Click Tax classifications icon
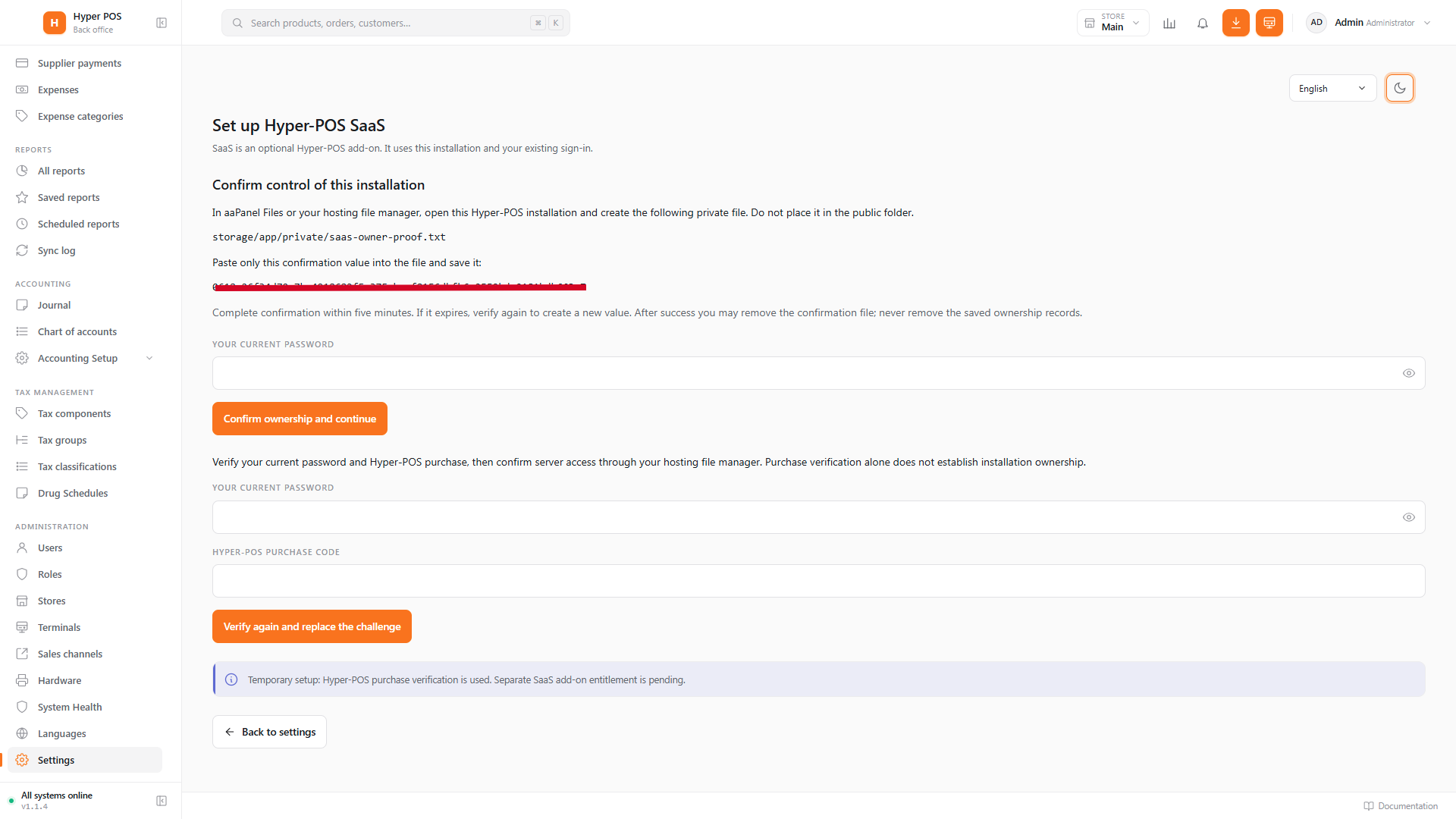Viewport: 1456px width, 819px height. pos(22,466)
